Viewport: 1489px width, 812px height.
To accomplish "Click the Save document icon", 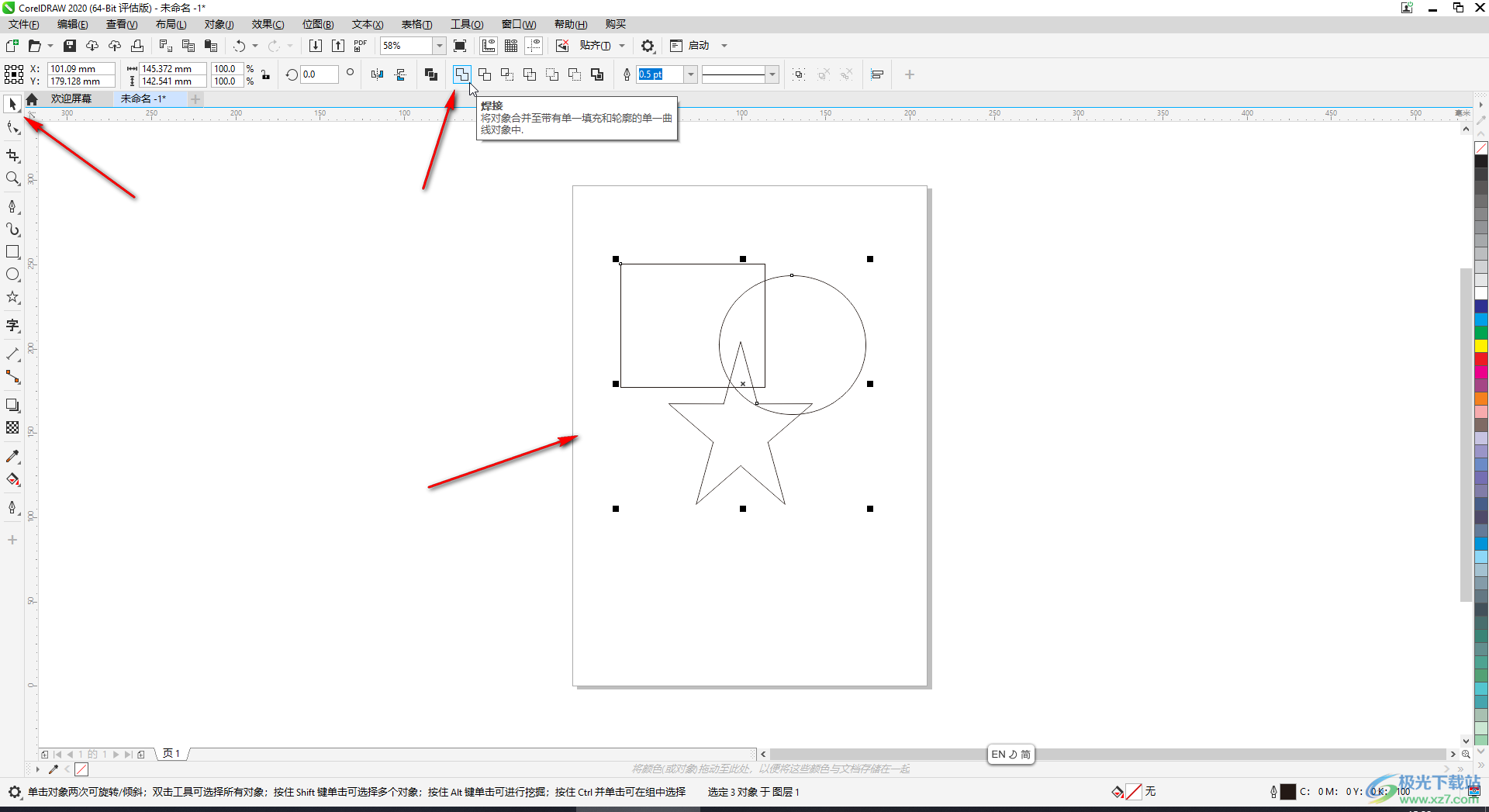I will pyautogui.click(x=70, y=46).
